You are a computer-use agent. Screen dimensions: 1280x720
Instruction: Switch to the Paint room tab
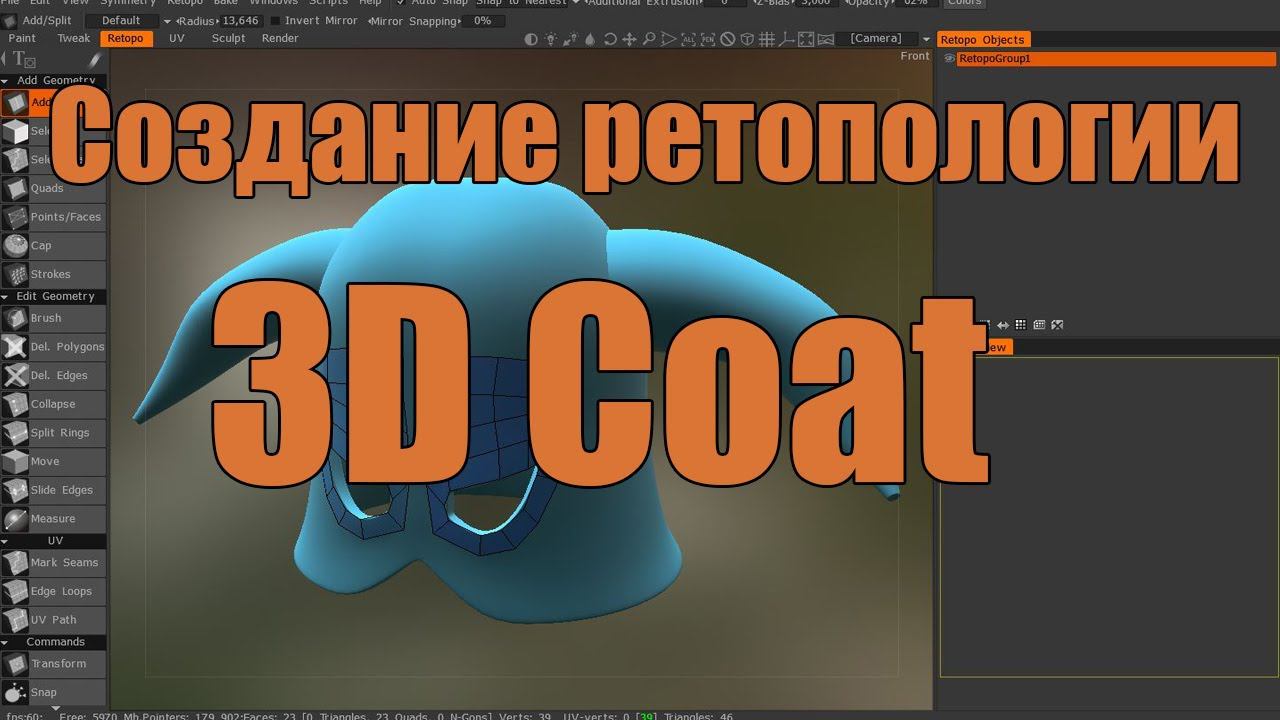tap(22, 38)
